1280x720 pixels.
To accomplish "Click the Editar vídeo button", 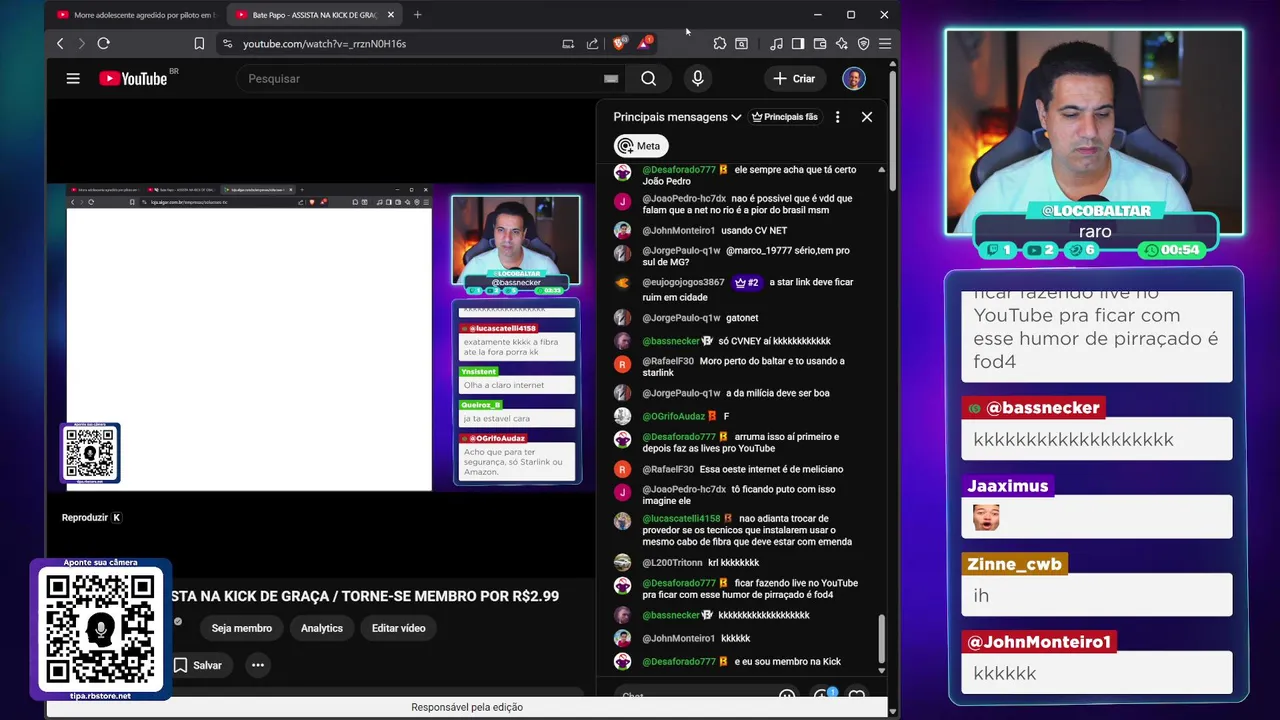I will (x=399, y=628).
